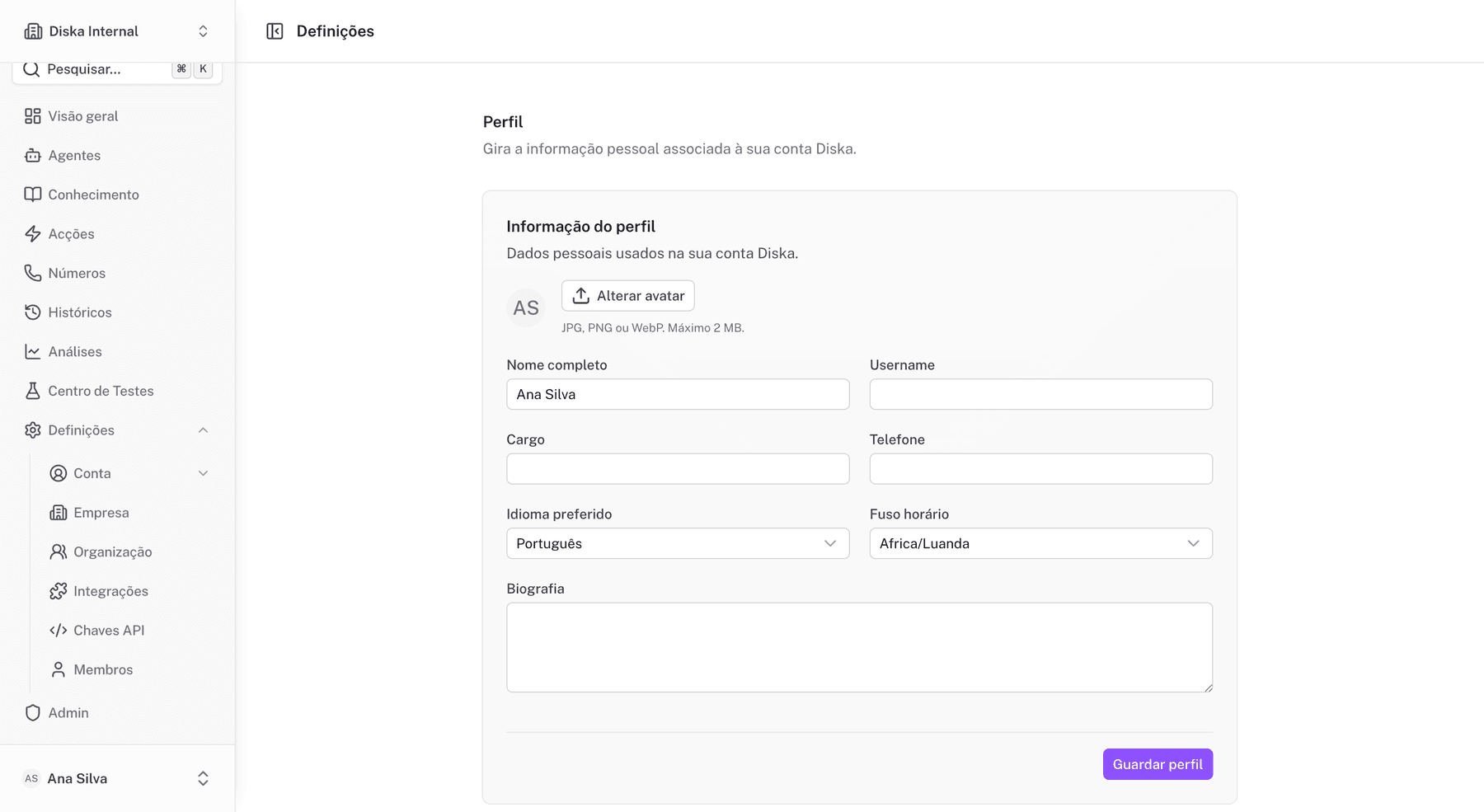The image size is (1484, 812).
Task: Click the Biografia resize handle corner
Action: click(1209, 688)
